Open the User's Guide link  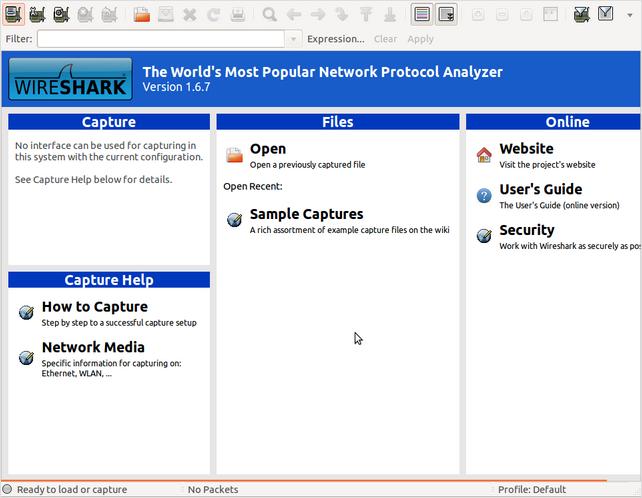[541, 189]
